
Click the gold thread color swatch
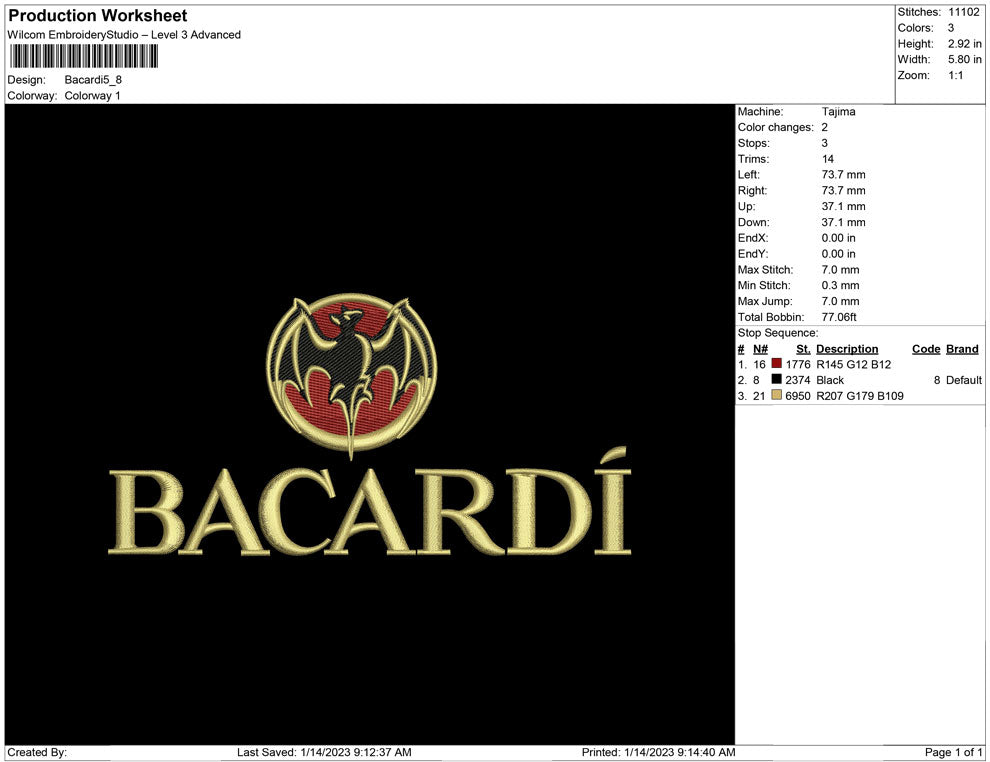click(x=777, y=395)
